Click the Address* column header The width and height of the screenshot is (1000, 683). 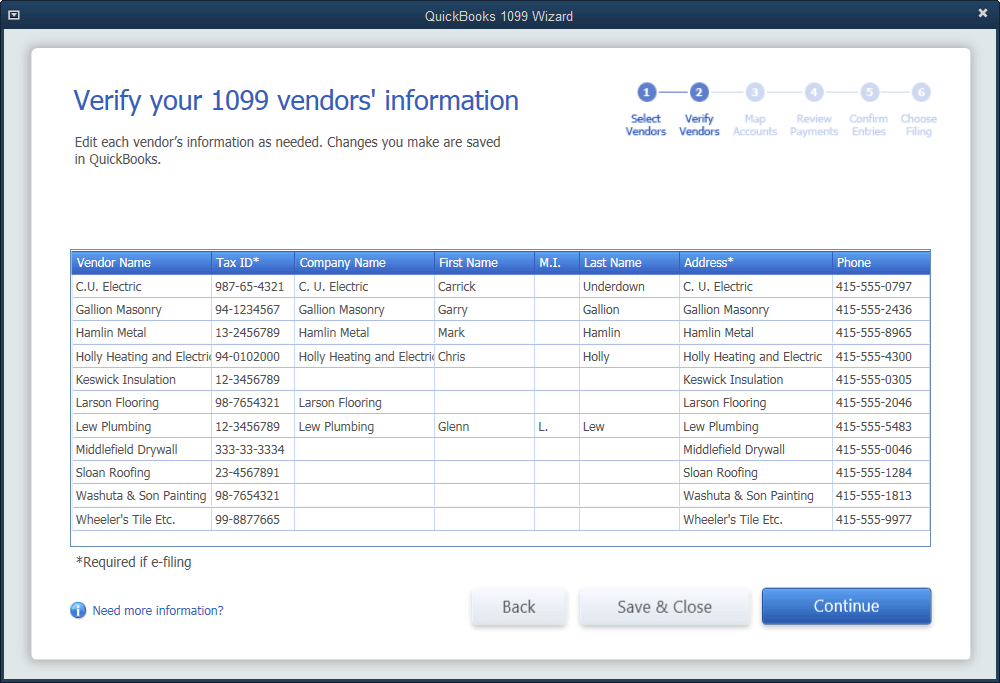coord(756,263)
